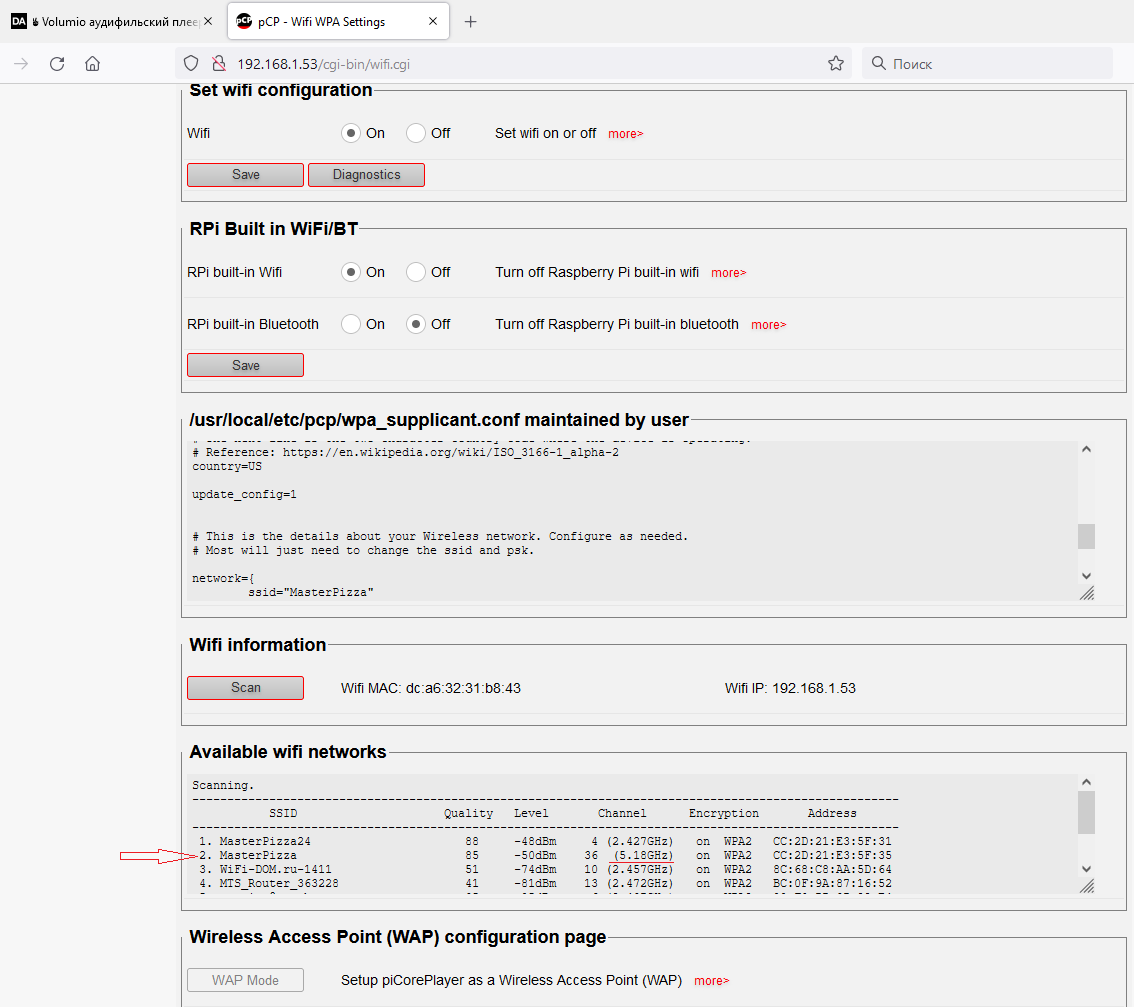The height and width of the screenshot is (1007, 1134).
Task: Switch to the Volumio browser tab
Action: 110,21
